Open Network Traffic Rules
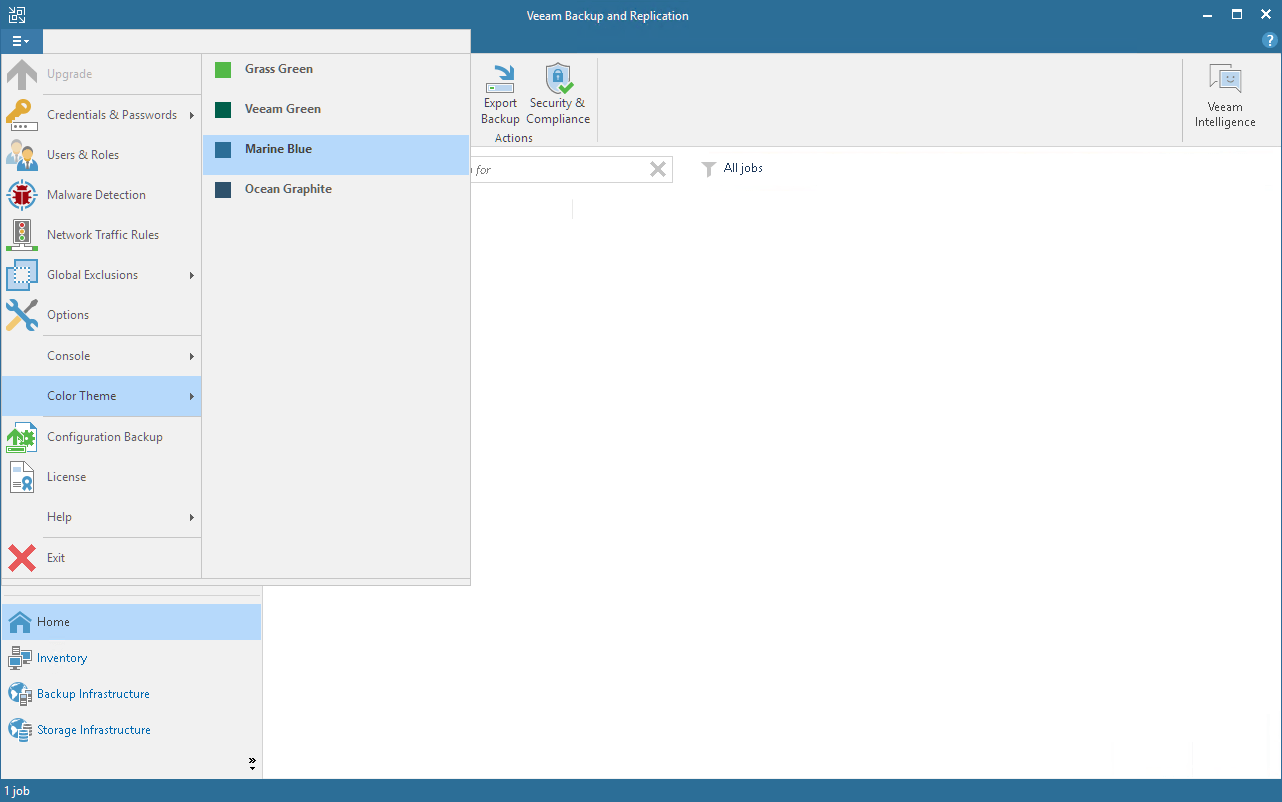The image size is (1282, 802). click(x=102, y=234)
